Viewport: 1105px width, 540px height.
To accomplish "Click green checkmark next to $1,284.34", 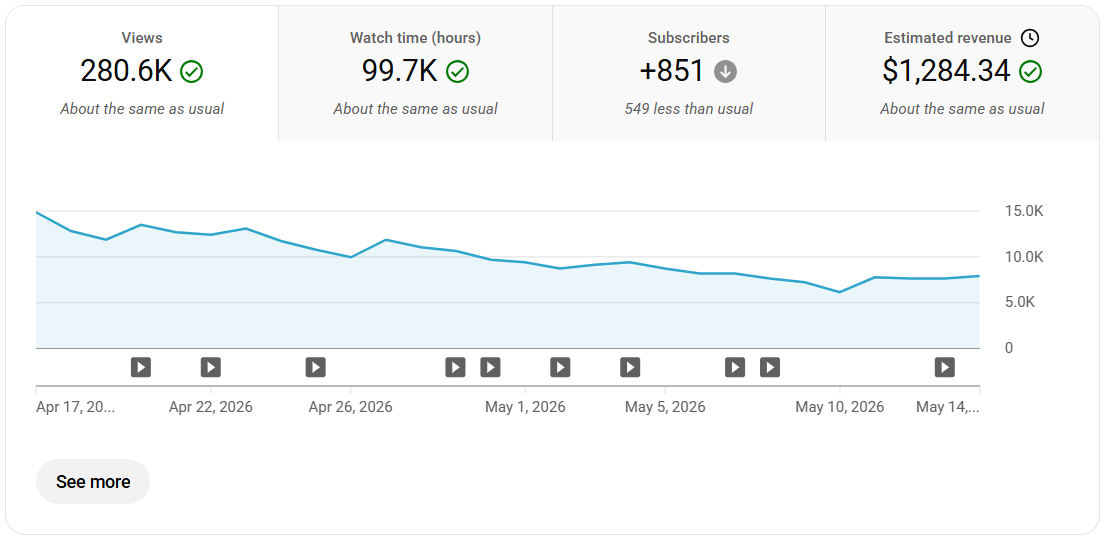I will click(1030, 71).
